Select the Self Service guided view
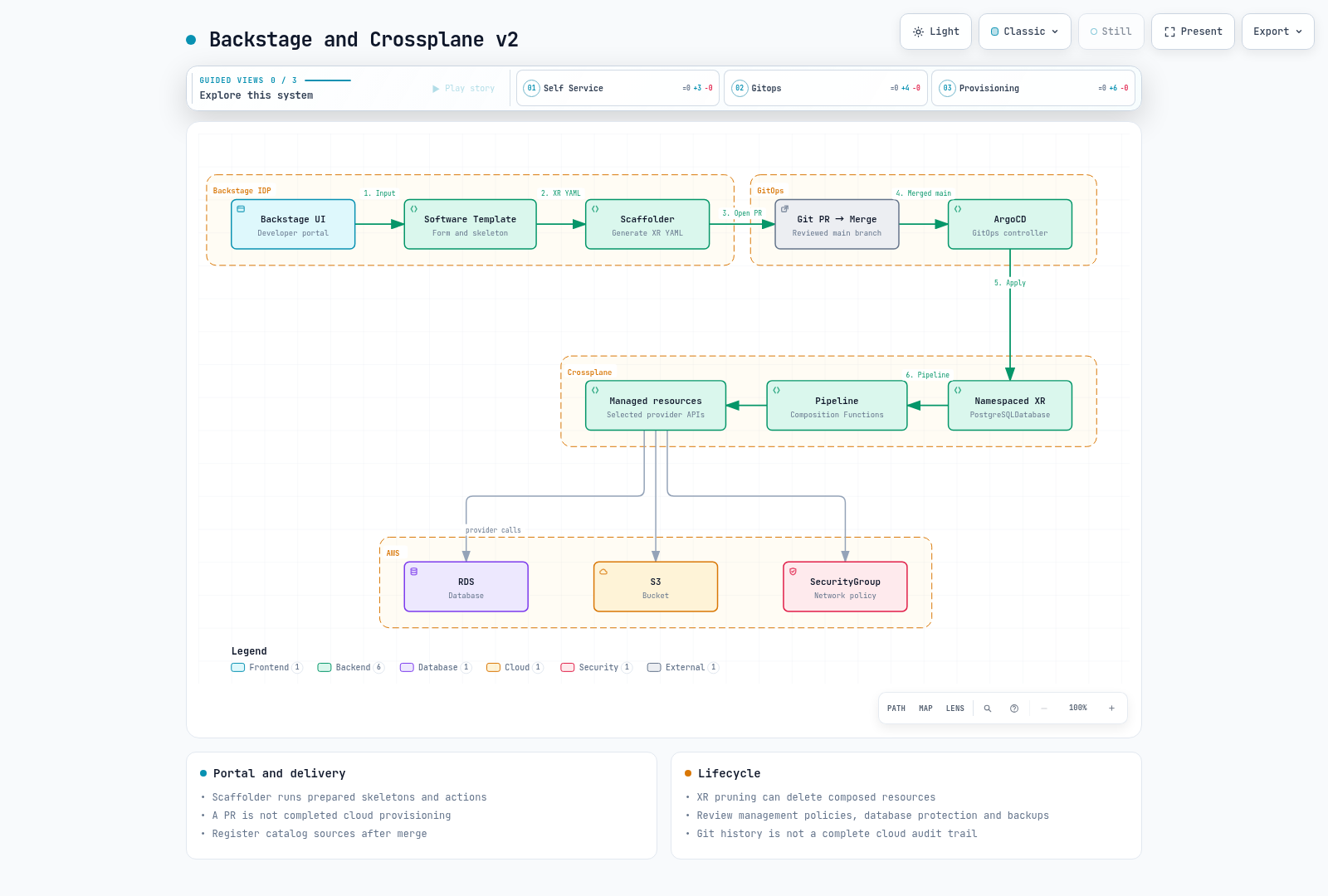 [618, 88]
